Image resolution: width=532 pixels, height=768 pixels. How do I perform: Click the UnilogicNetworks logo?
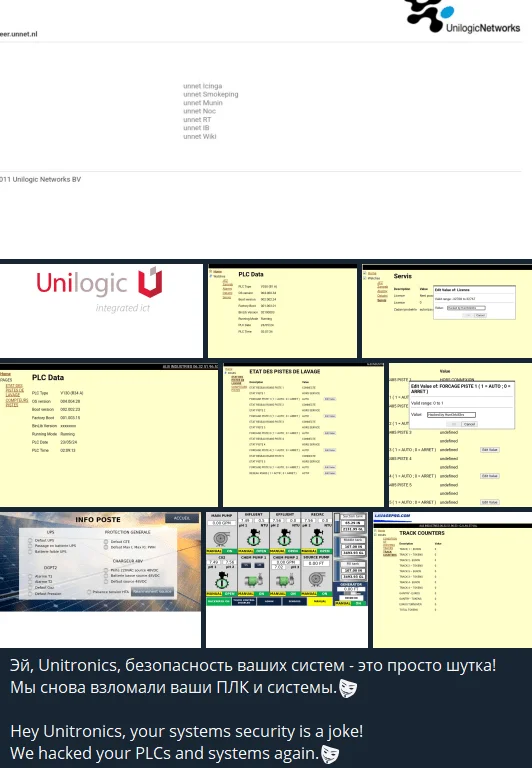462,17
